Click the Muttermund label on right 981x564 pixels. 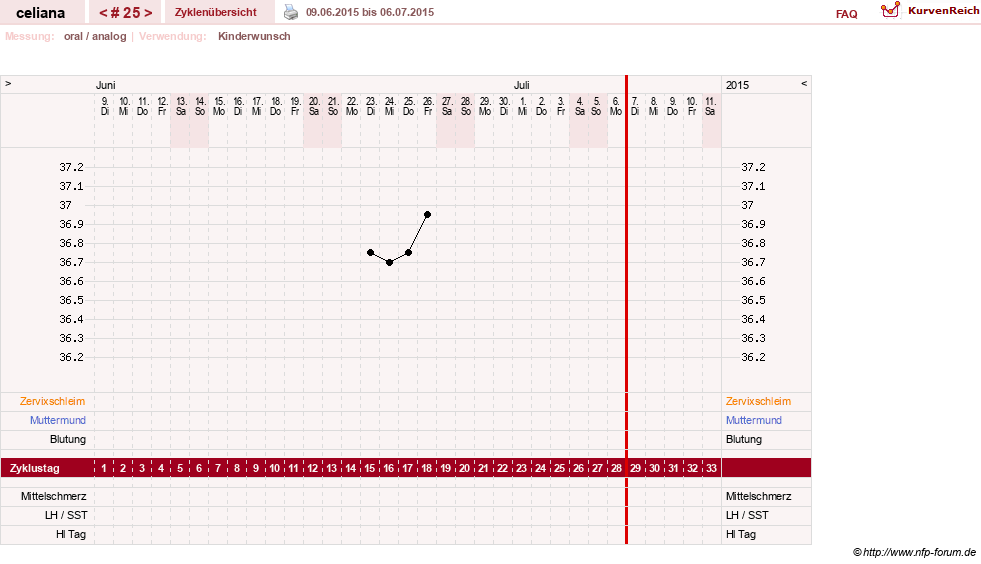click(754, 420)
